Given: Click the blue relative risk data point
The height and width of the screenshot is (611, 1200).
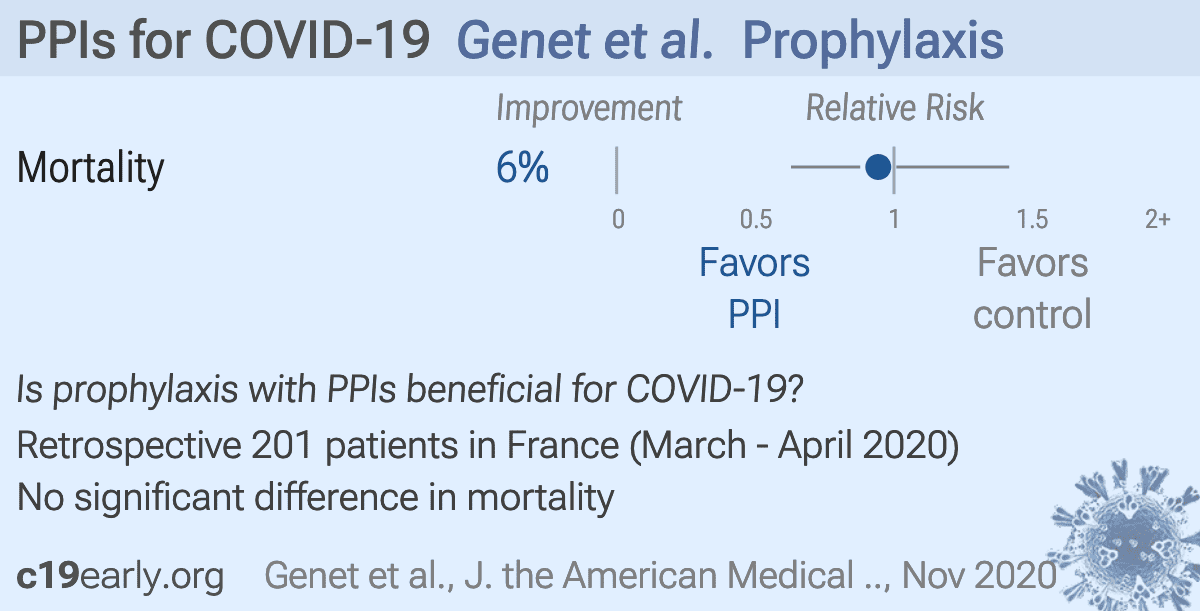Looking at the screenshot, I should point(878,167).
